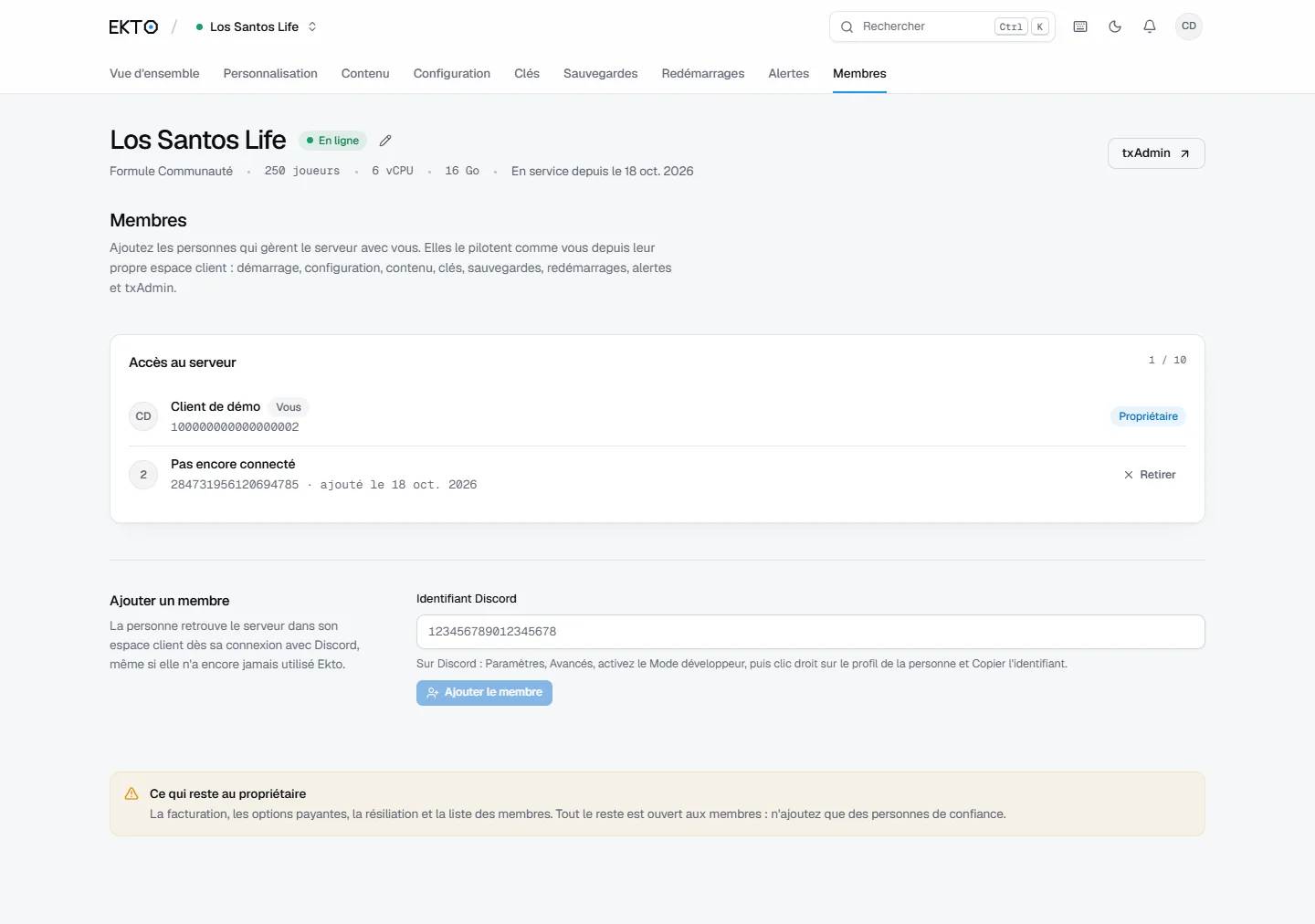Go to Vue d'ensemble tab

click(154, 74)
